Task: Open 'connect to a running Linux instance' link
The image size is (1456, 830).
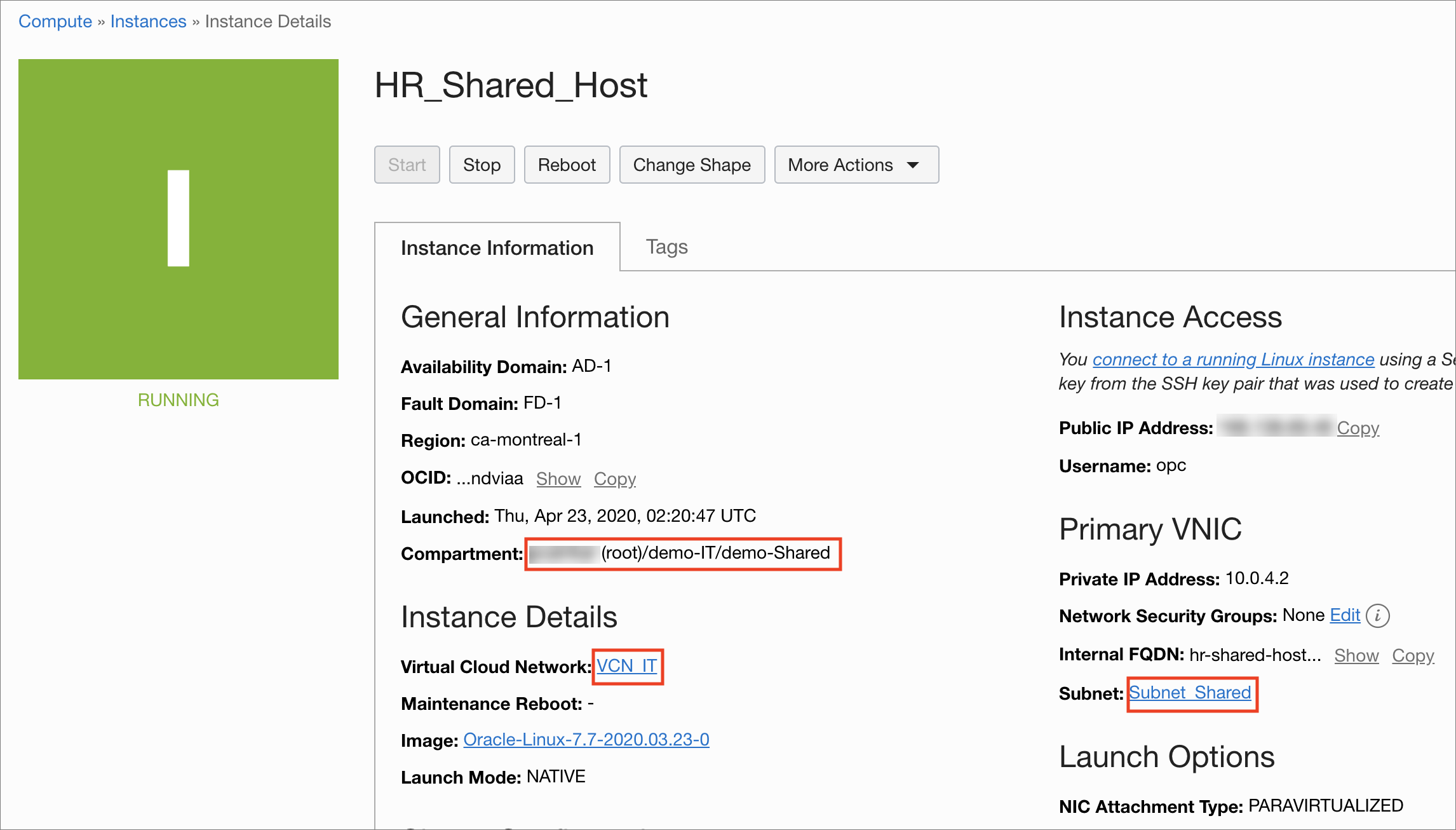Action: tap(1233, 359)
